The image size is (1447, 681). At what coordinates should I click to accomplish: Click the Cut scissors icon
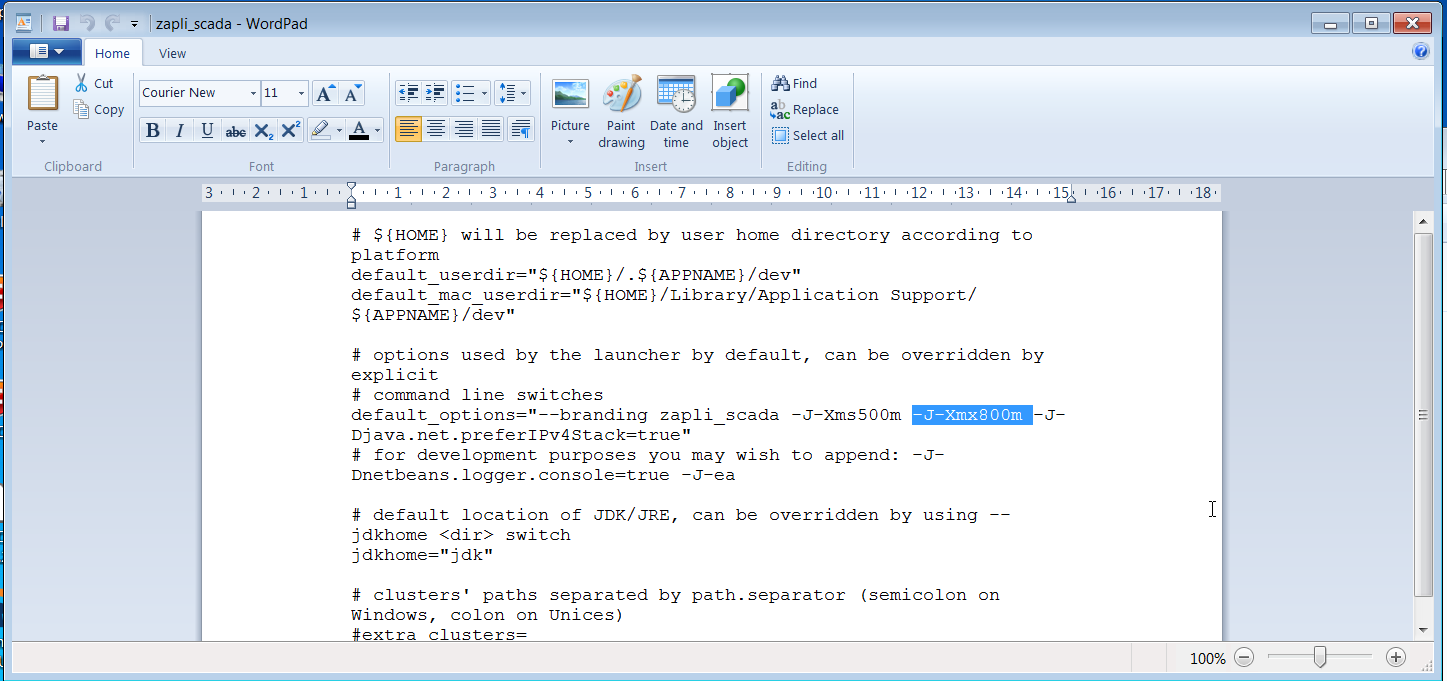82,83
